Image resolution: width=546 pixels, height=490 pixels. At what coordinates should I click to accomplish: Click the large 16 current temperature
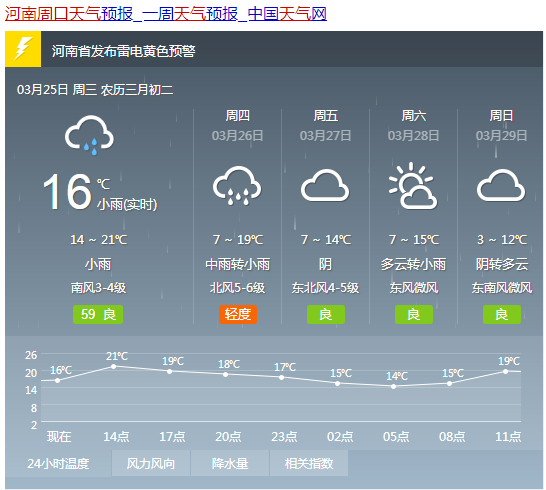(x=67, y=192)
